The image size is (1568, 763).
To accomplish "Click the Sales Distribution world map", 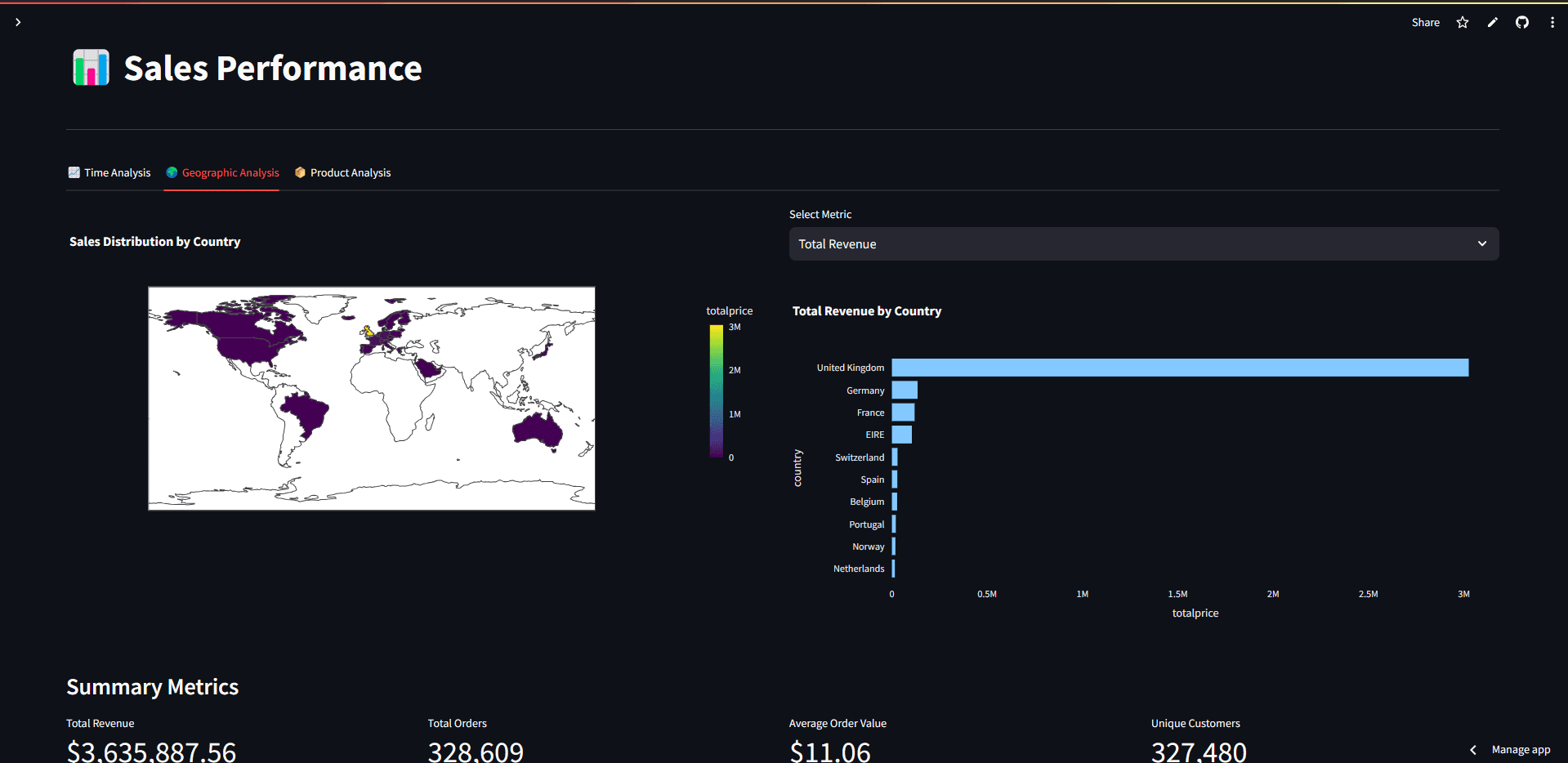I will tap(371, 398).
